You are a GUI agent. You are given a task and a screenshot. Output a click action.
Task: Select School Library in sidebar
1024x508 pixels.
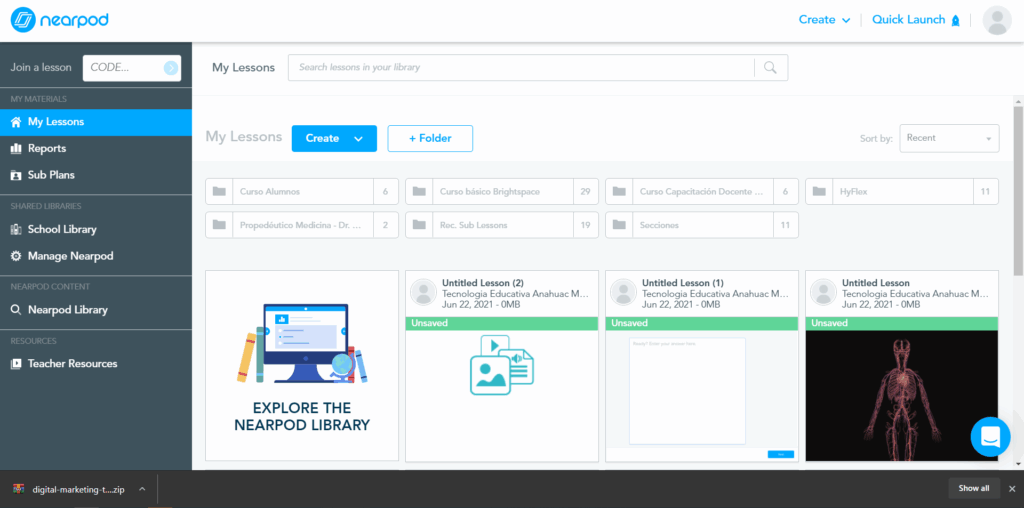[x=62, y=229]
